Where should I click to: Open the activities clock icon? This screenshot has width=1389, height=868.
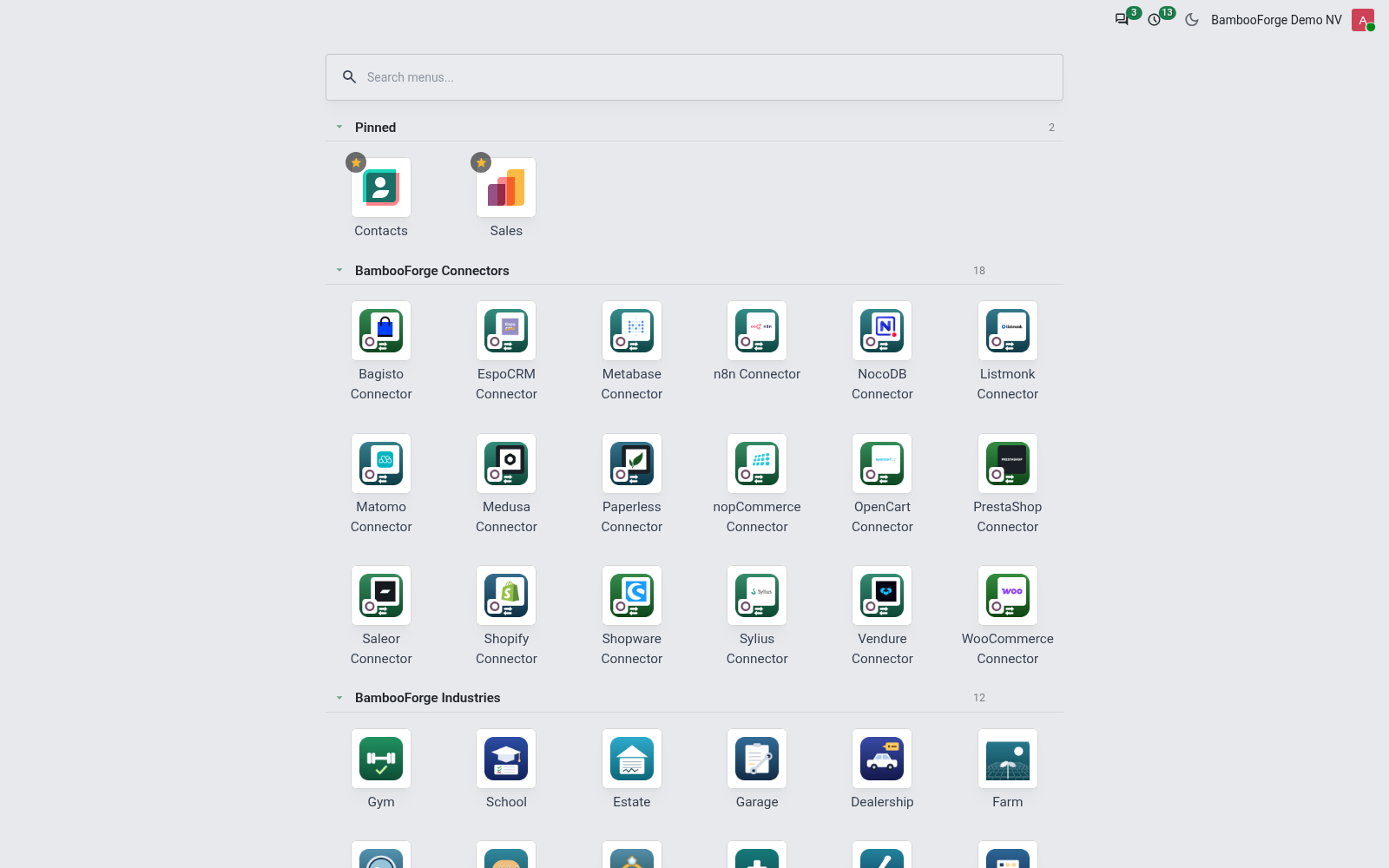[x=1155, y=20]
